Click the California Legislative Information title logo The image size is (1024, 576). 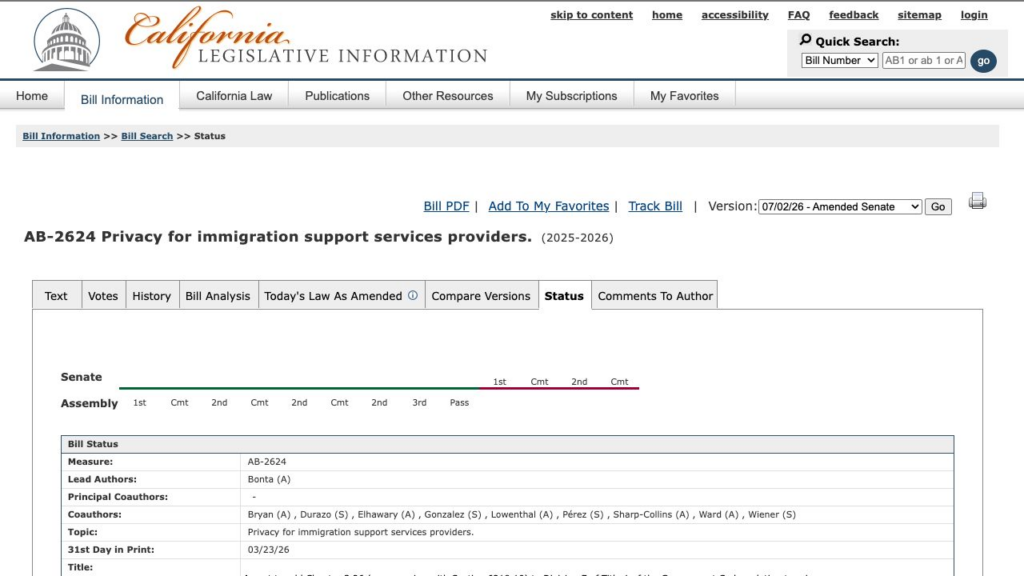coord(306,37)
